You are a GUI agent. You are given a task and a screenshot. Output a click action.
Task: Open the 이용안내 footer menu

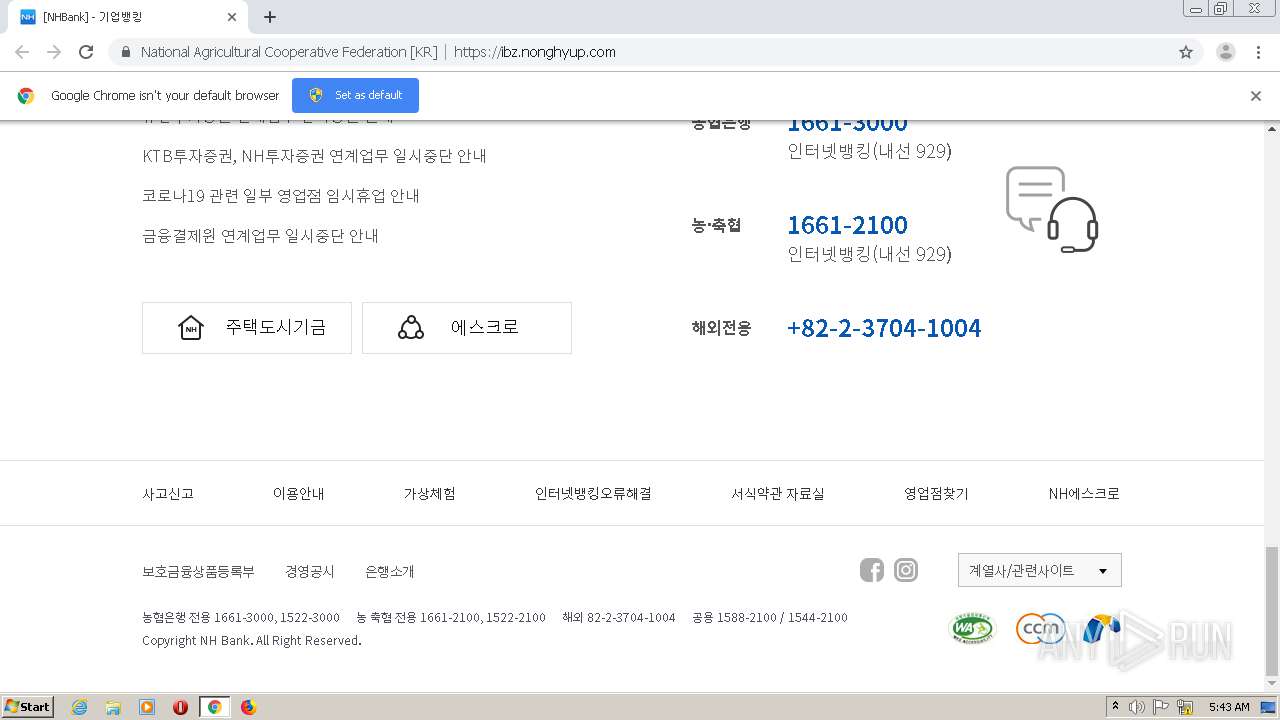coord(299,494)
